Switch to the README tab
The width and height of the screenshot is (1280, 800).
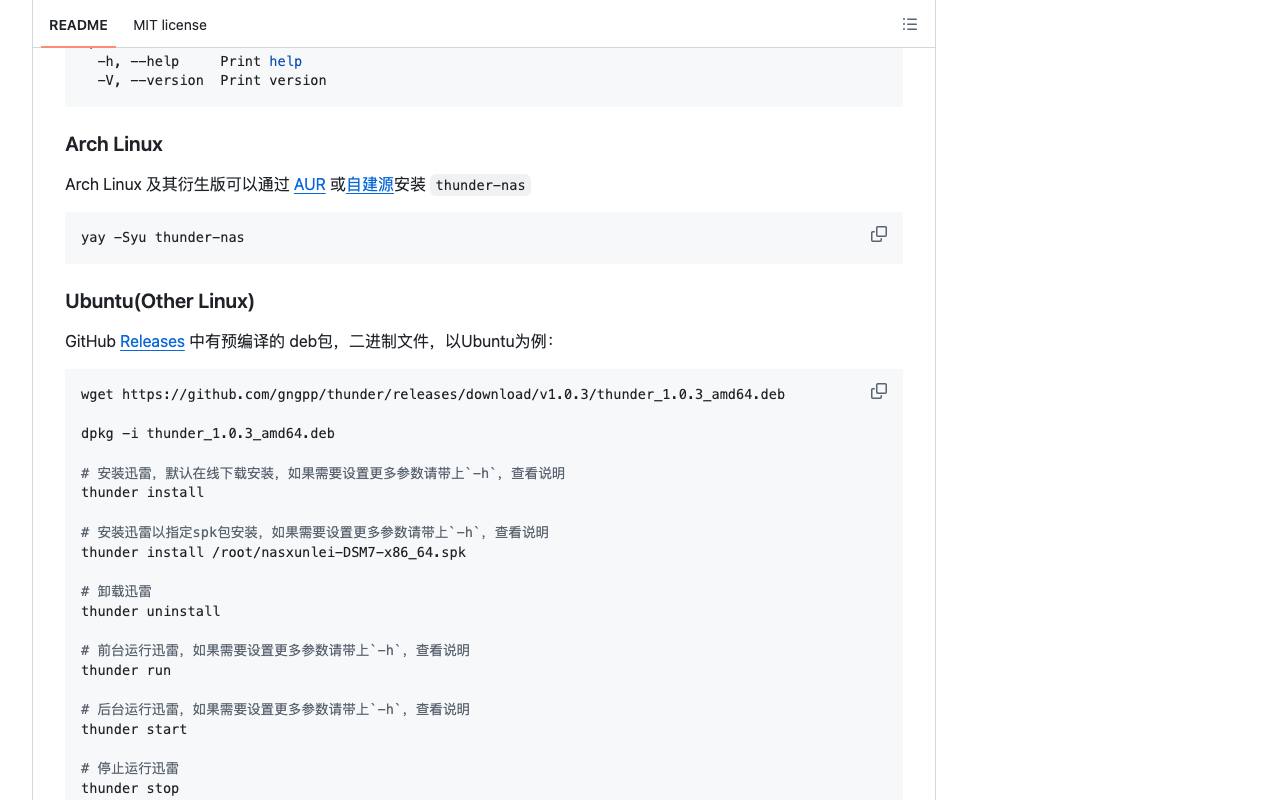click(78, 25)
